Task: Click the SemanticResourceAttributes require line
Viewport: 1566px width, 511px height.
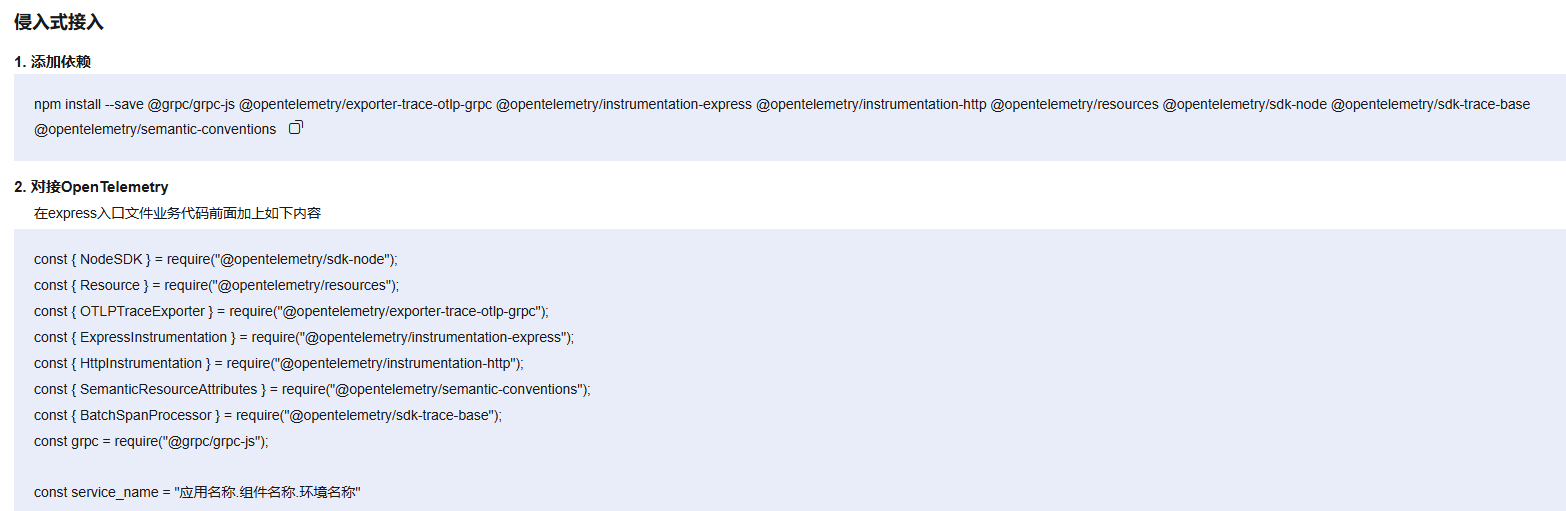Action: click(312, 389)
